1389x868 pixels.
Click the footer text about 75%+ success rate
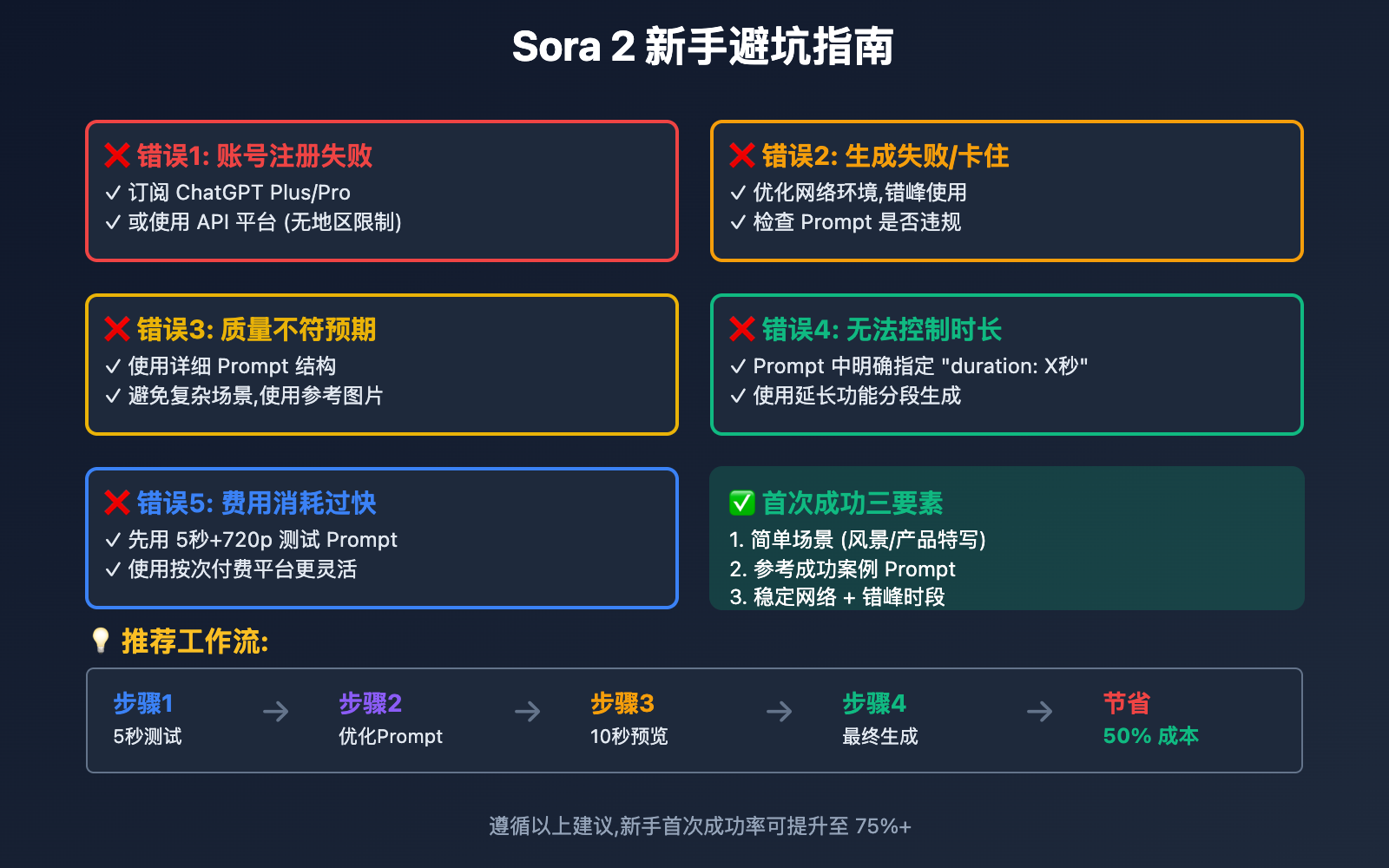click(700, 825)
